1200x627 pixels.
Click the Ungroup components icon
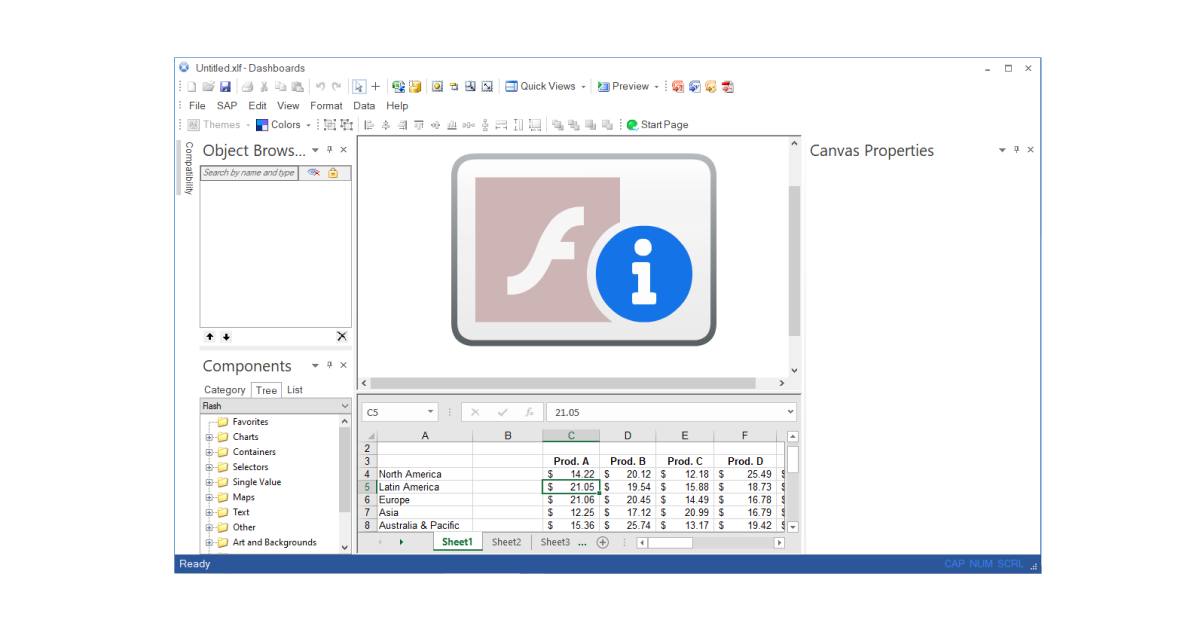coord(346,125)
